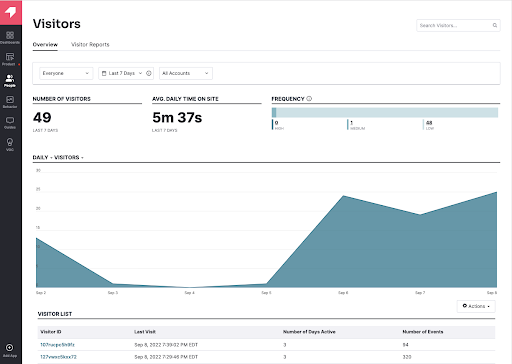The image size is (512, 364).
Task: Open the Actions button menu
Action: click(x=476, y=306)
